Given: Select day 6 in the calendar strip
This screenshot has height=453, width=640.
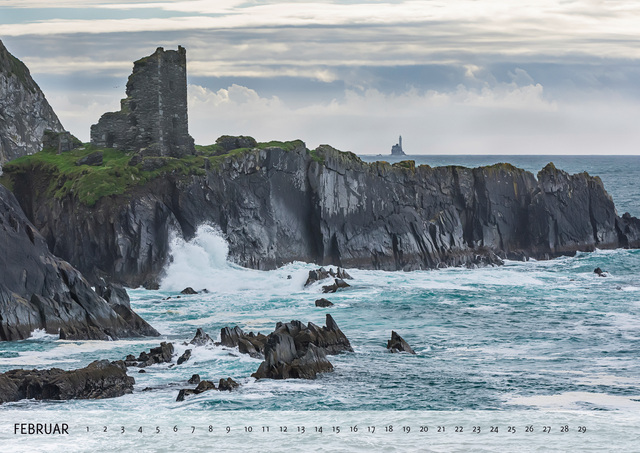Looking at the screenshot, I should (x=176, y=429).
